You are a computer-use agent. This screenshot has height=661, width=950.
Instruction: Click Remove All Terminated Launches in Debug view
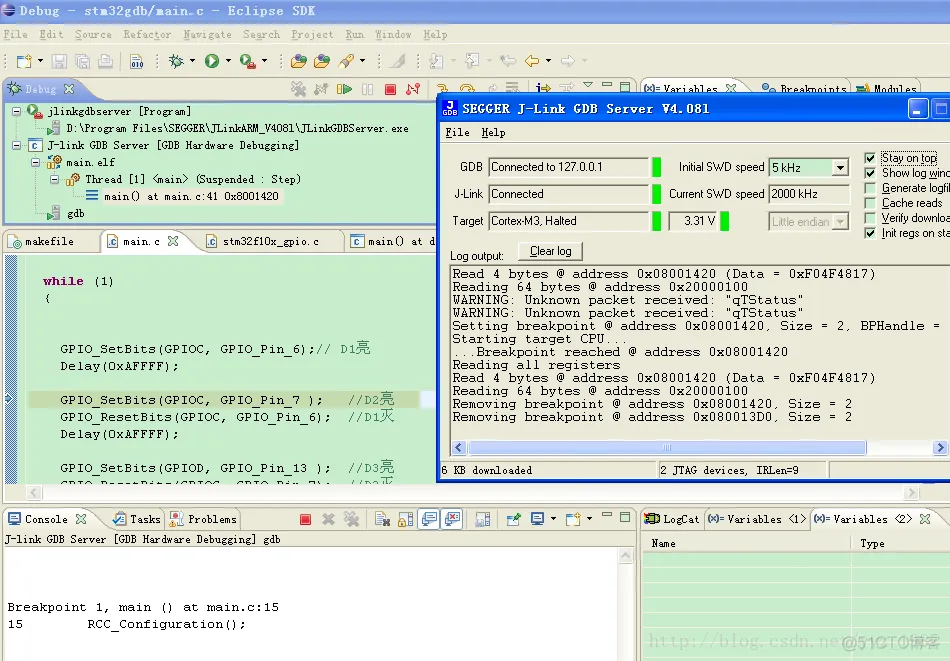click(x=298, y=89)
